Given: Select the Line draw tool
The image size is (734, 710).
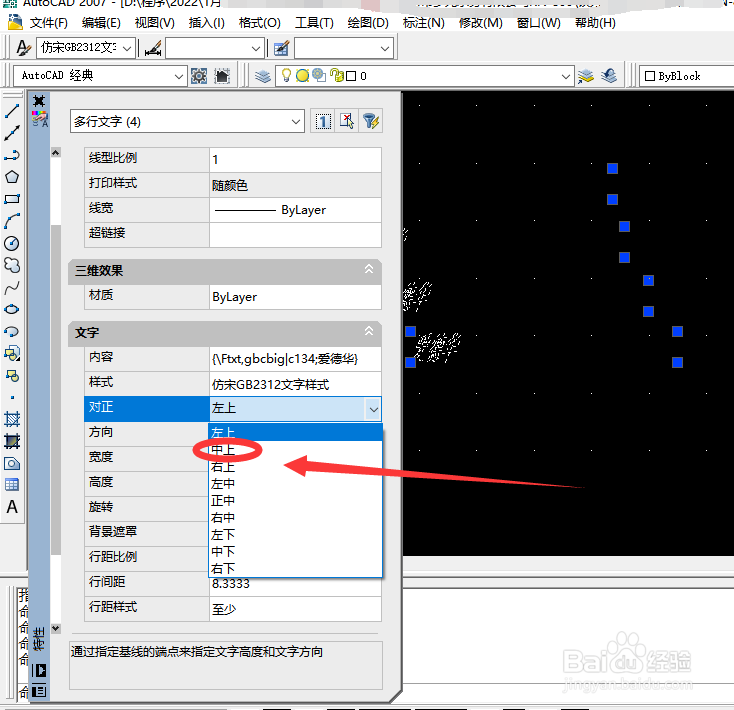Looking at the screenshot, I should 12,111.
